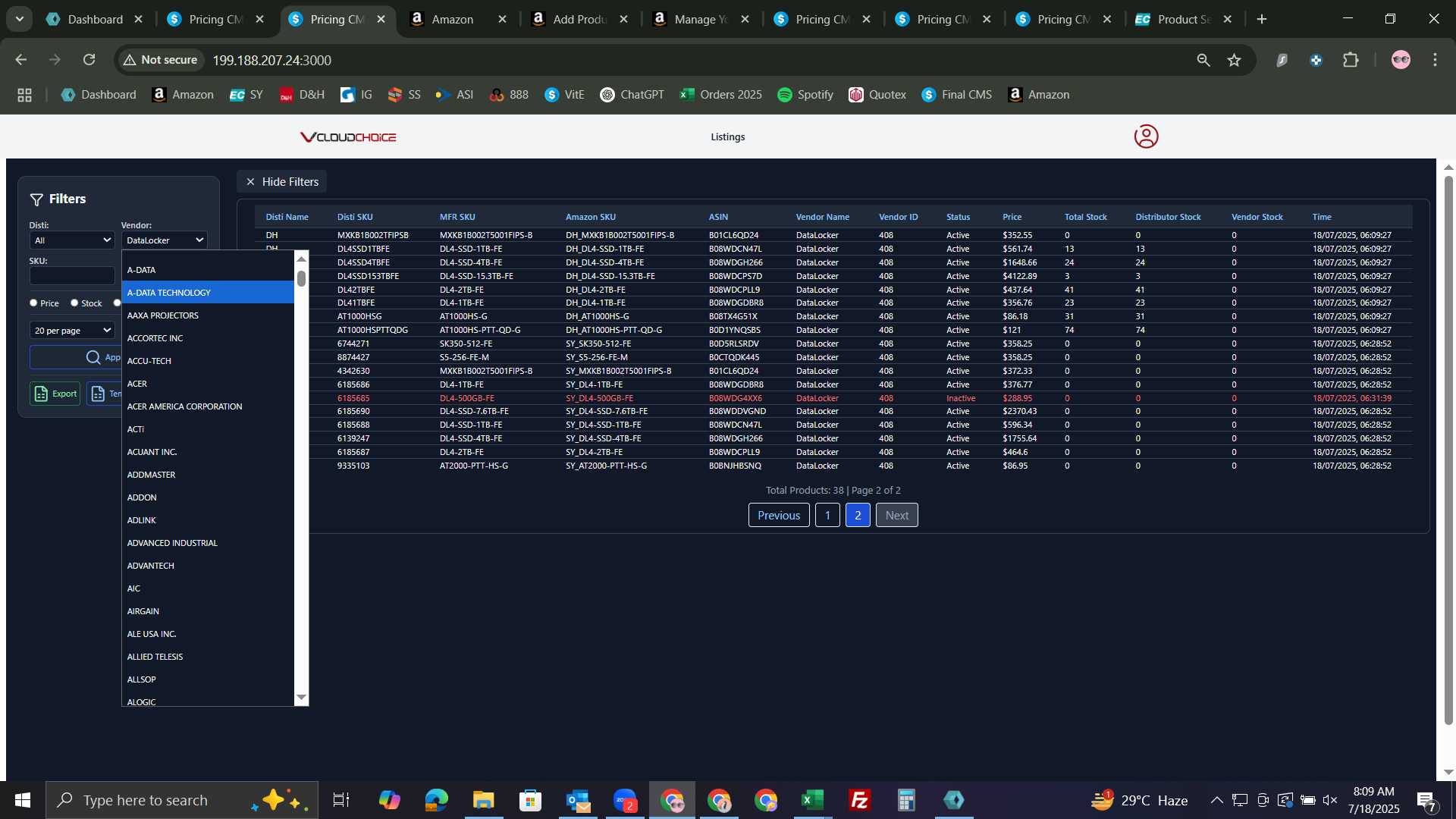Show hidden system tray icons chevron

[x=1216, y=800]
